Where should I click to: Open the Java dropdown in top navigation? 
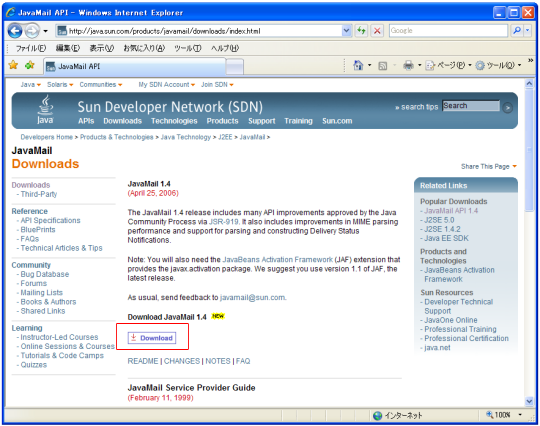(x=30, y=85)
